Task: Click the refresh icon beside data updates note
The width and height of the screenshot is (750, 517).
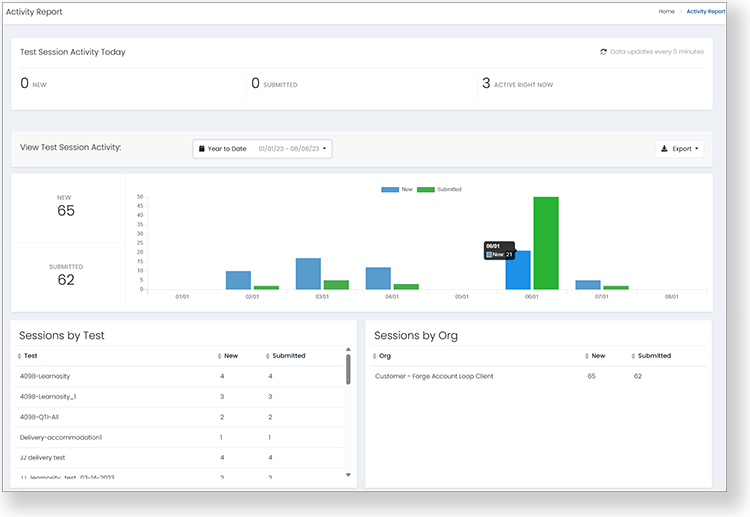Action: (x=603, y=51)
